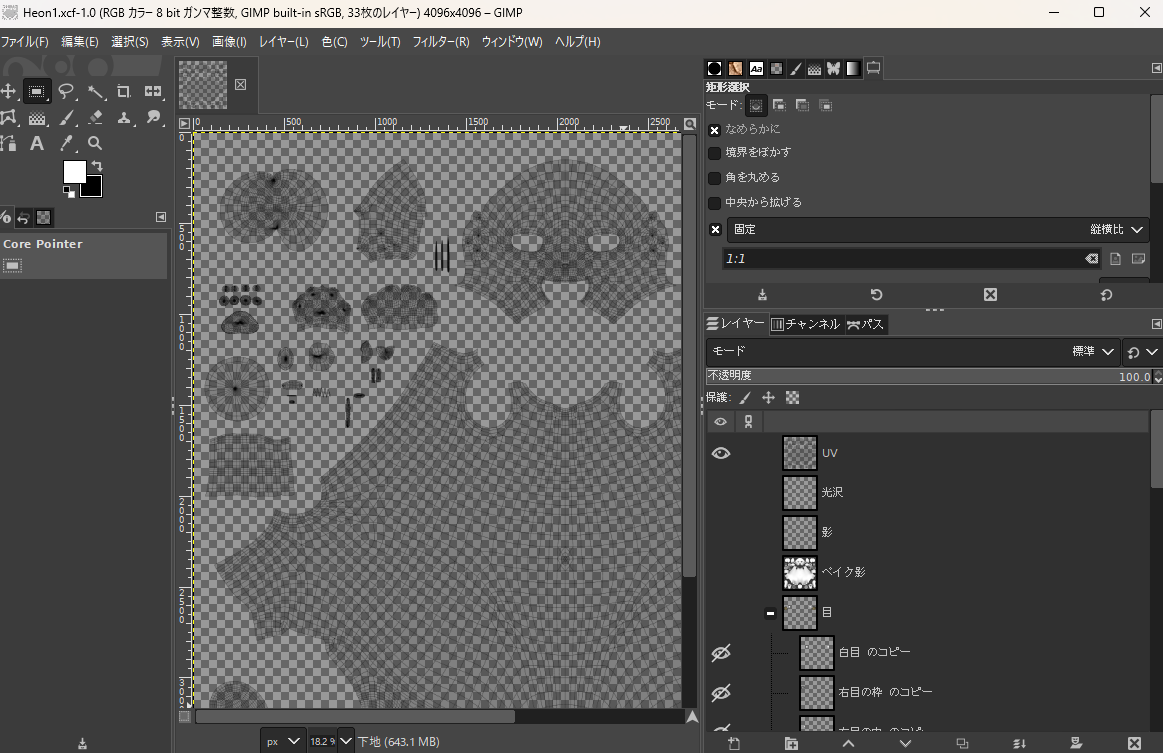Image resolution: width=1163 pixels, height=753 pixels.
Task: Open the 縦横比 dropdown
Action: (1116, 229)
